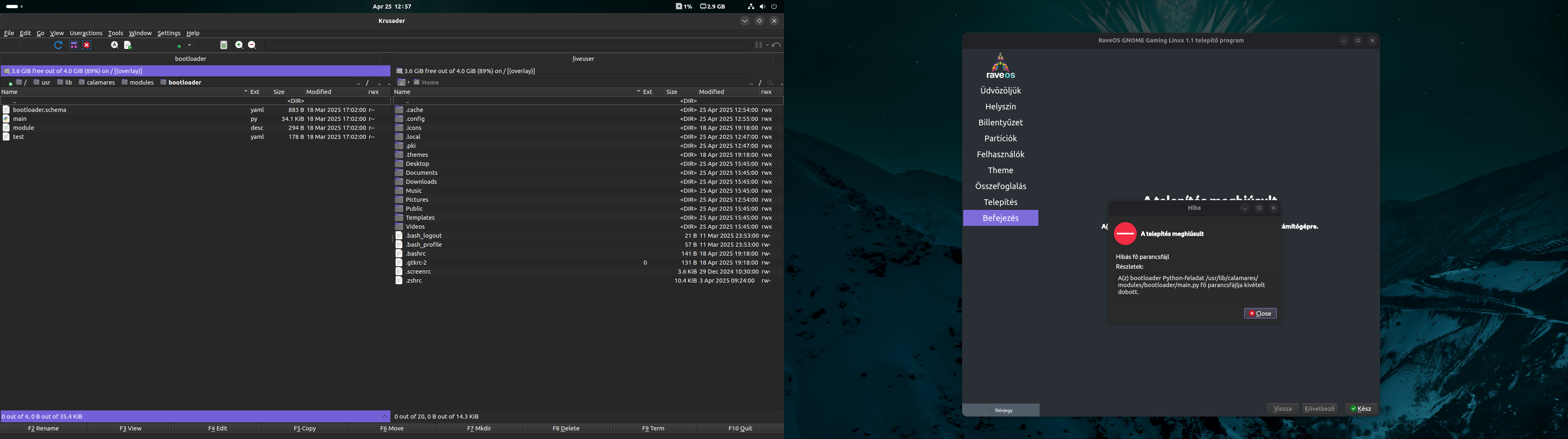Open the GNOME power system menu
Image resolution: width=1568 pixels, height=439 pixels.
(774, 7)
